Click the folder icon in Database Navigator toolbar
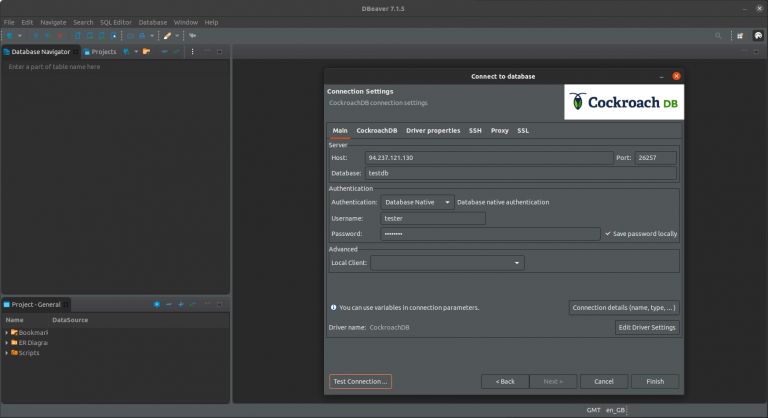This screenshot has height=418, width=768. click(x=146, y=51)
